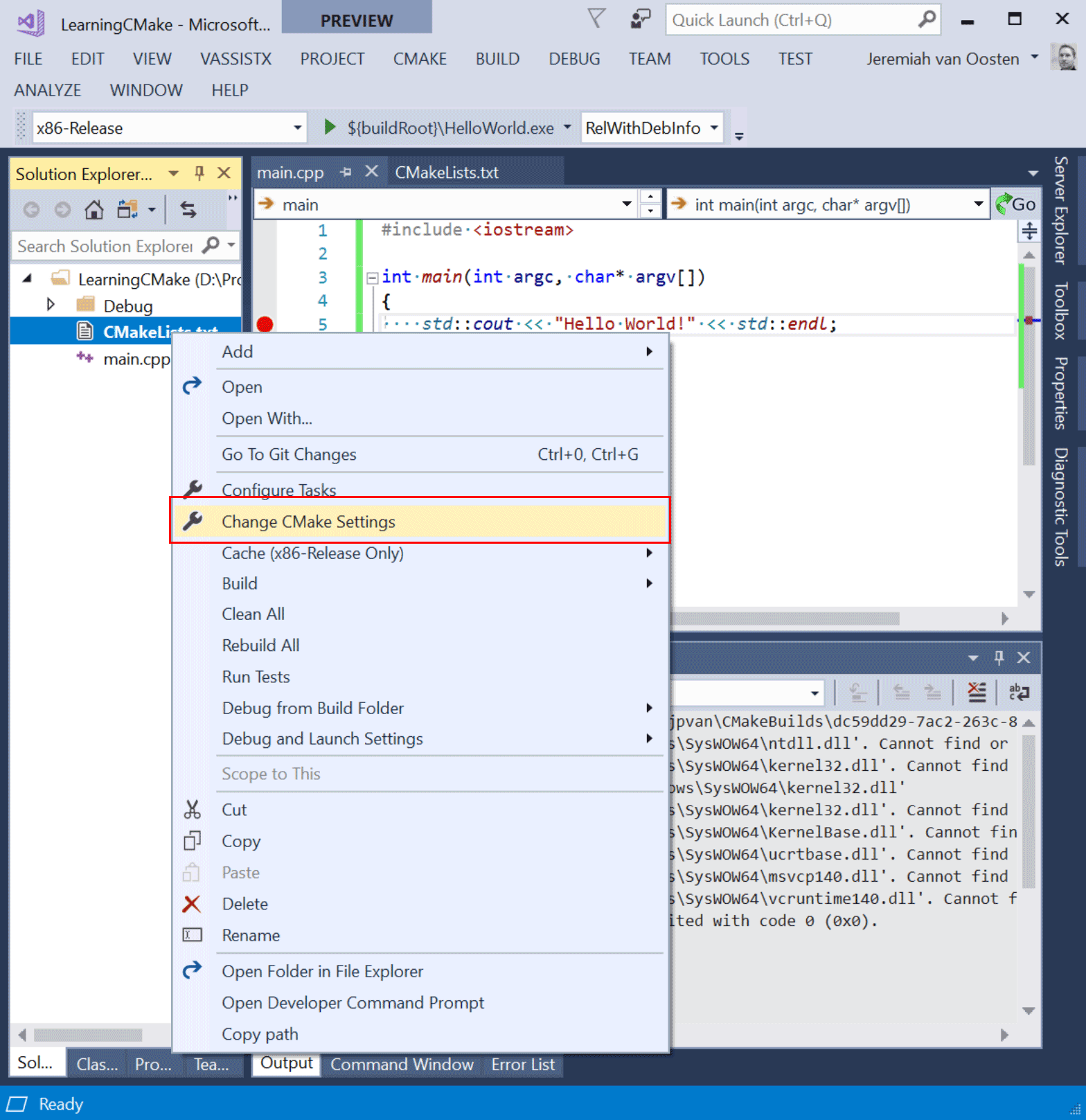Click the notifications flag icon
Screen dimensions: 1086x1120
[x=596, y=19]
